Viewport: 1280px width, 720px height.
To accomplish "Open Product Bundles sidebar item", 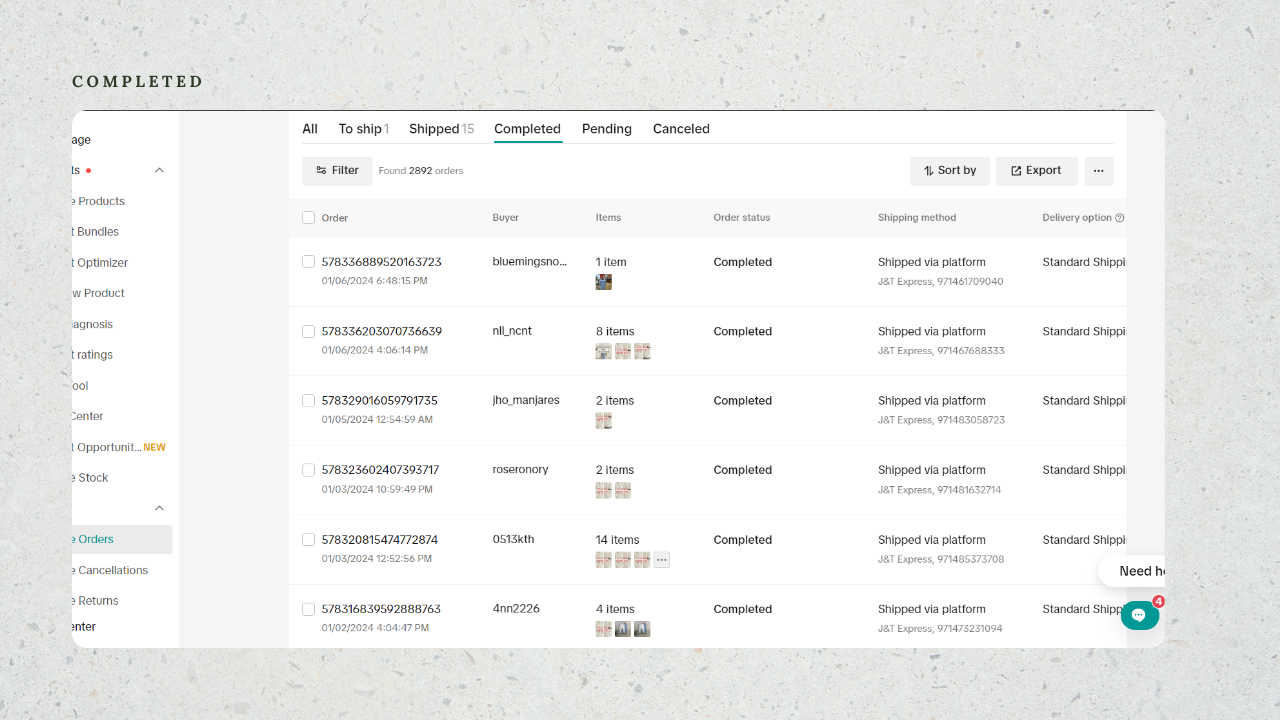I will [96, 232].
